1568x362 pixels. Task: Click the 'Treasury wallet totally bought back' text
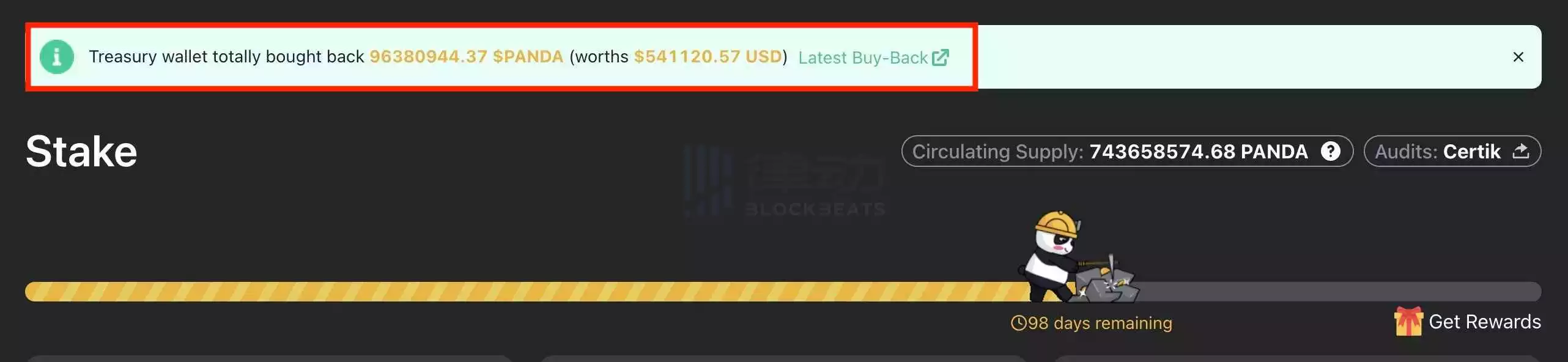click(226, 57)
